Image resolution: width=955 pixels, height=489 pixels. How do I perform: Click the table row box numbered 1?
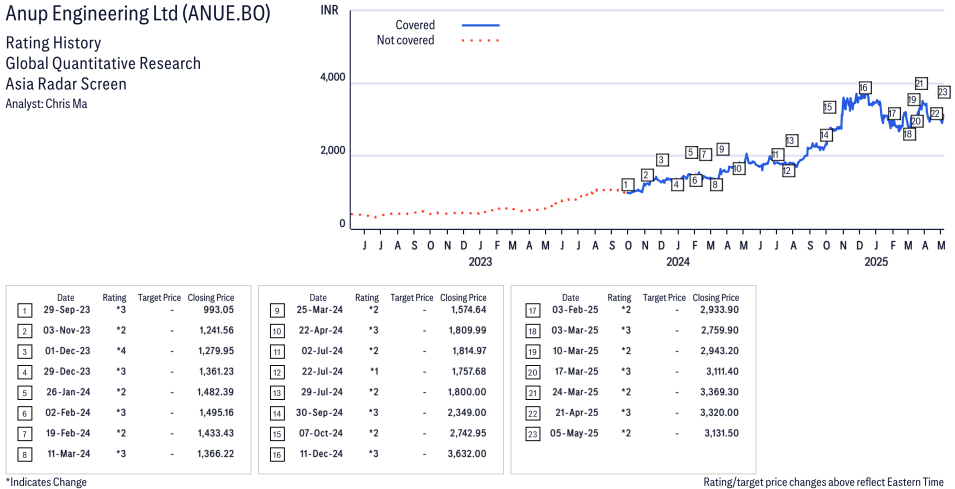23,311
